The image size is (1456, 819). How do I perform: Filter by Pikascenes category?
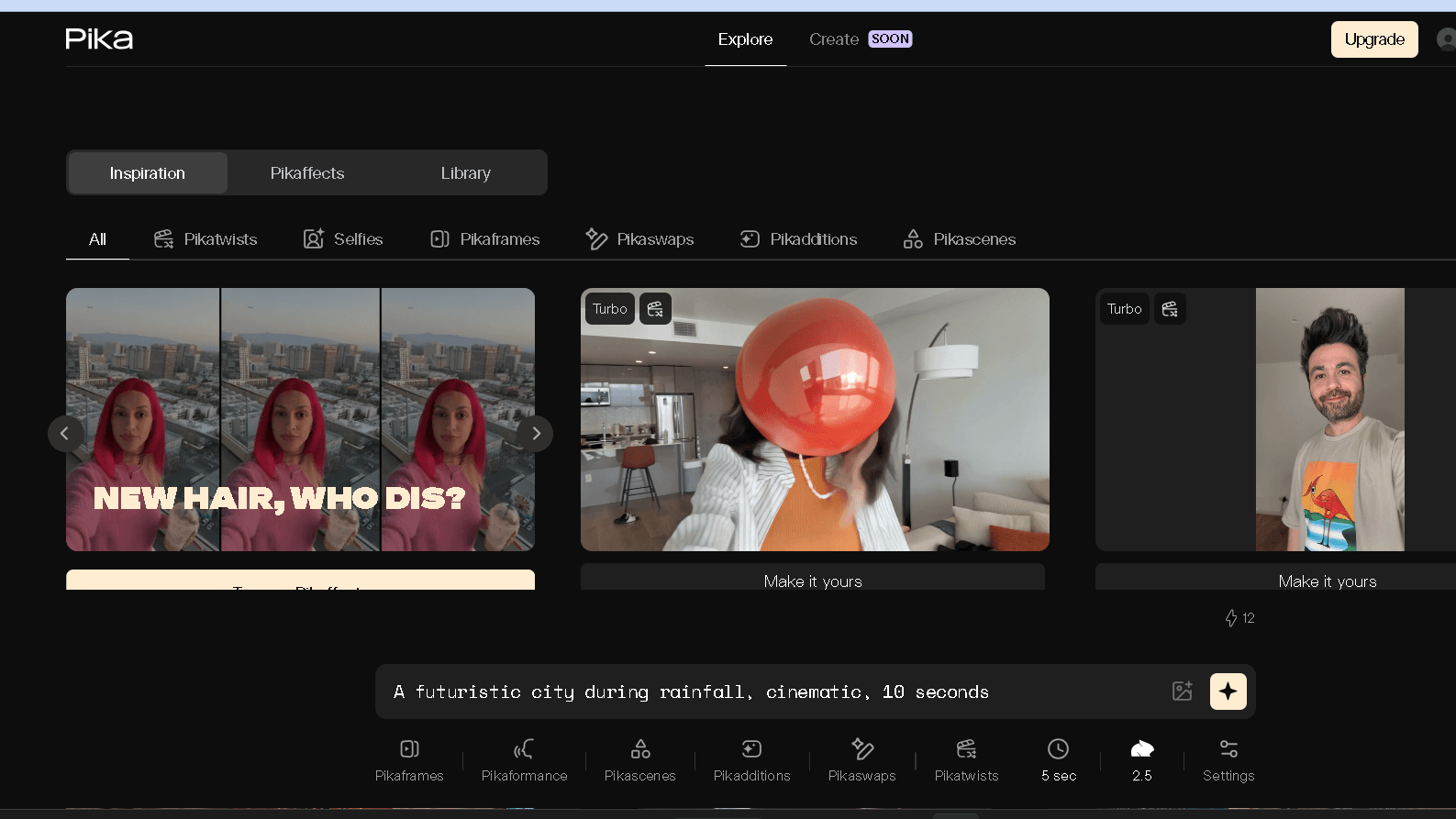click(x=960, y=239)
